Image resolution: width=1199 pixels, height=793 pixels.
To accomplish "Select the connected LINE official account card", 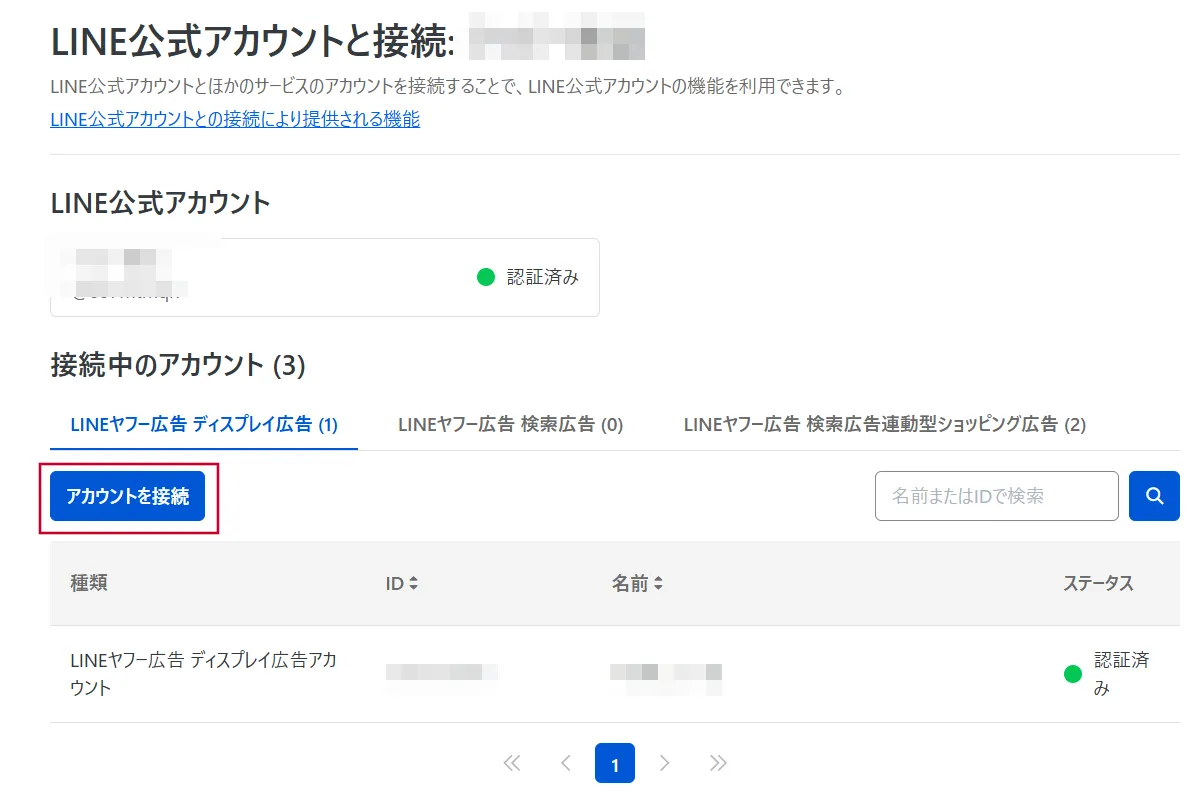I will tap(323, 278).
